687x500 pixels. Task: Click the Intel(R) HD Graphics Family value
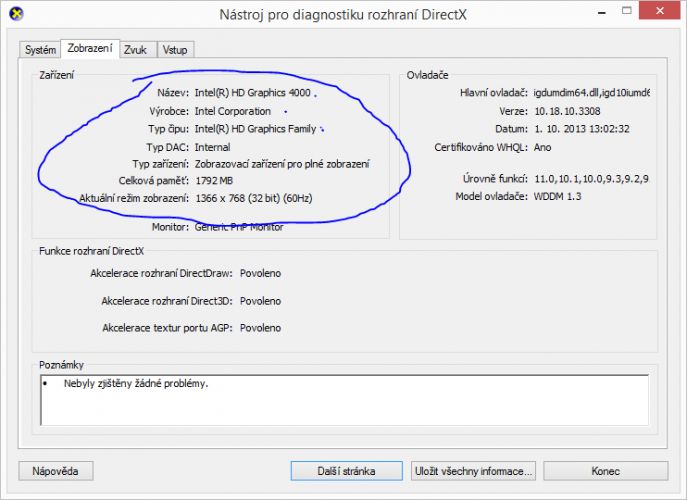coord(255,129)
